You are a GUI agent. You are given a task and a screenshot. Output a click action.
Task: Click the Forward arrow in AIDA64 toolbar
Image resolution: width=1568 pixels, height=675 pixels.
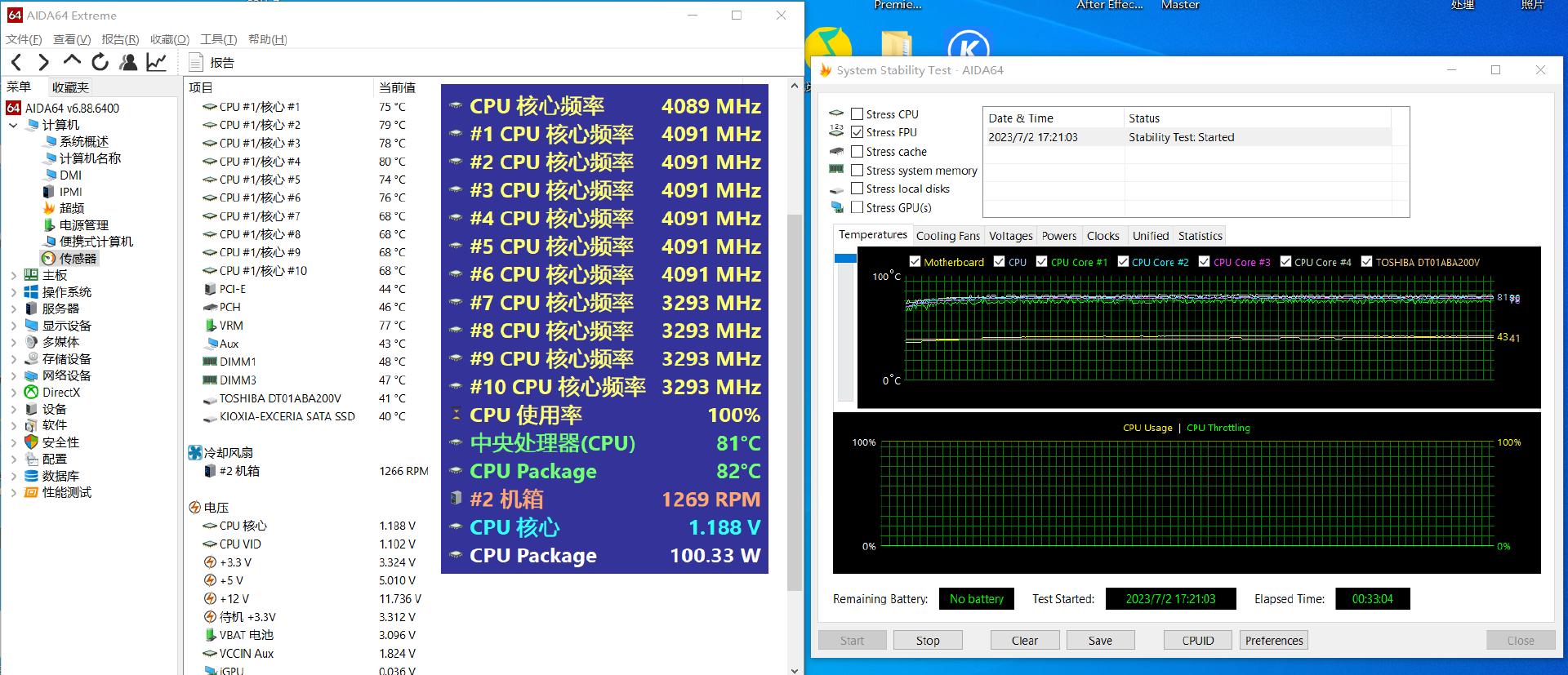tap(44, 62)
